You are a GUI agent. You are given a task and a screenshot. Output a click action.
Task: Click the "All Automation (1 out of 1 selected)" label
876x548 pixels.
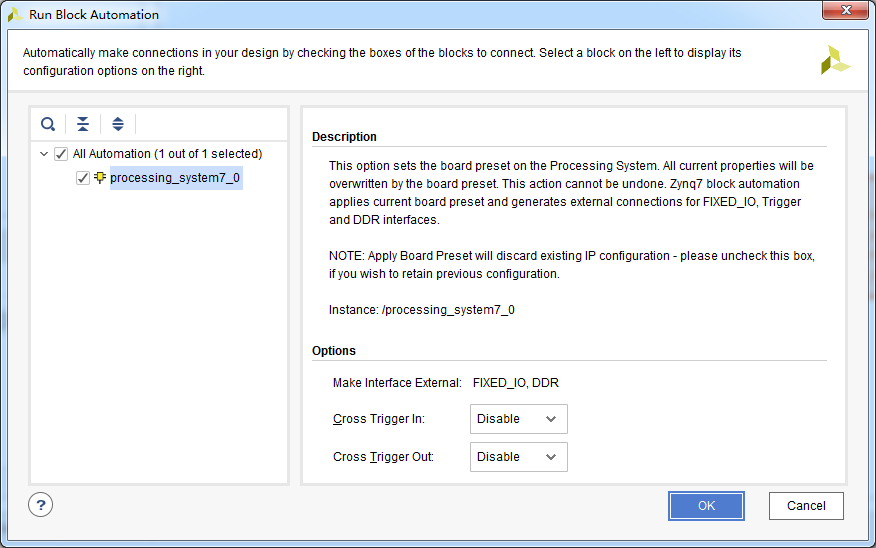point(168,154)
